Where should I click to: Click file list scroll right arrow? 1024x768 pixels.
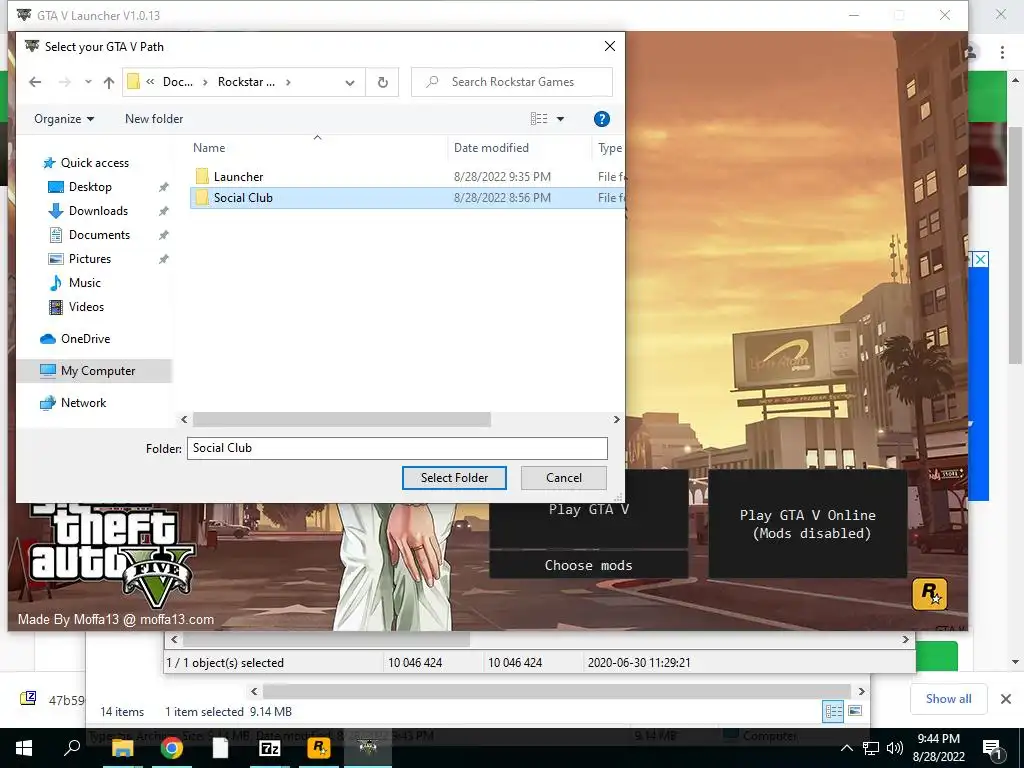[x=616, y=419]
